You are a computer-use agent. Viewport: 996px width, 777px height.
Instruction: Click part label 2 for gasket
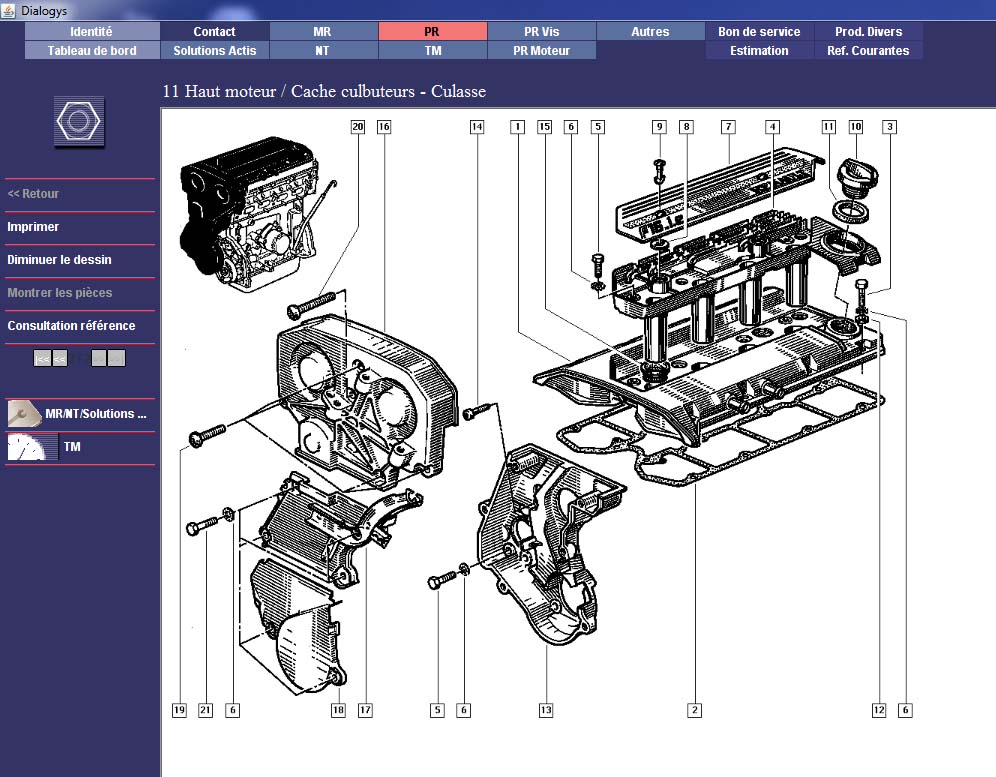coord(694,710)
